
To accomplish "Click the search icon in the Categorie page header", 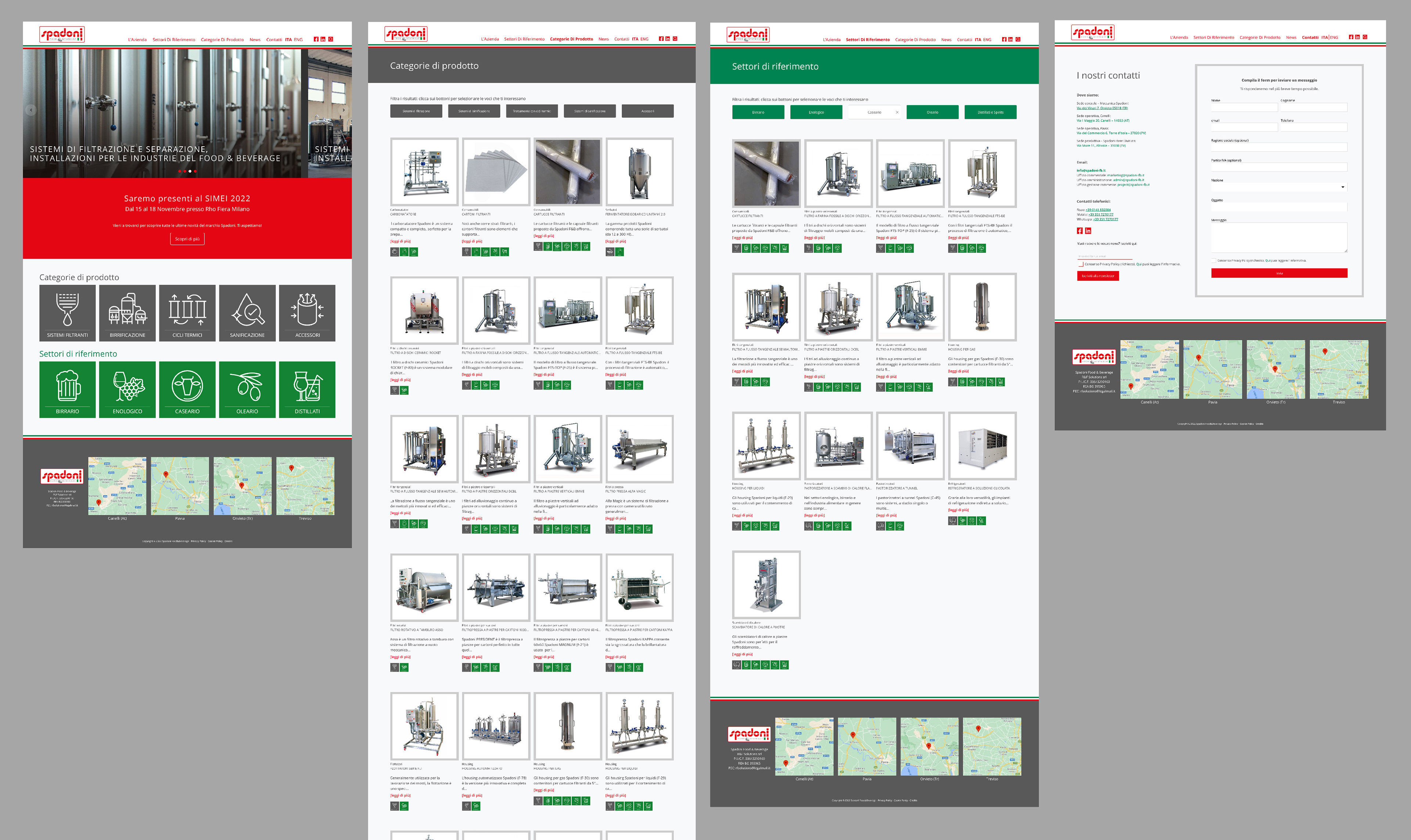I will pos(675,39).
